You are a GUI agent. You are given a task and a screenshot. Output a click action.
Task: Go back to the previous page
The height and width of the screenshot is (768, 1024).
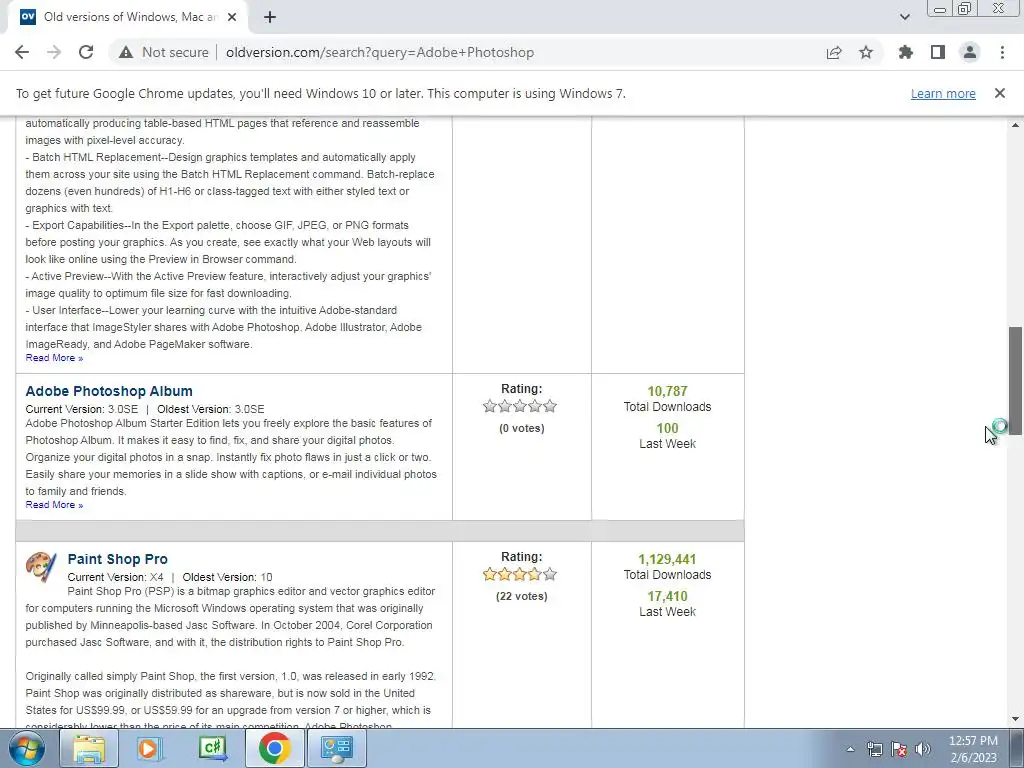point(22,52)
